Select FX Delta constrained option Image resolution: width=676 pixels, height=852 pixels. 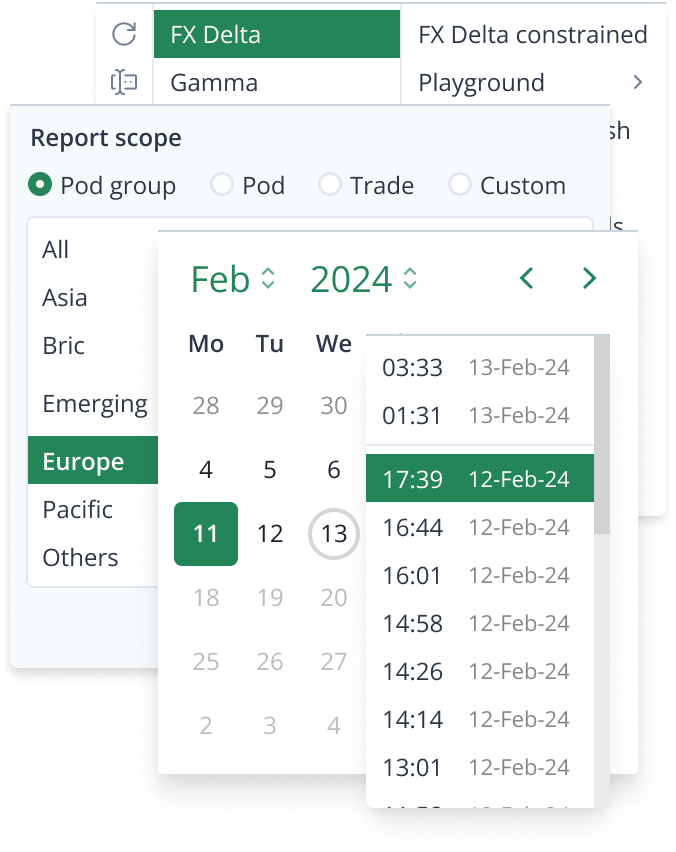[x=532, y=34]
